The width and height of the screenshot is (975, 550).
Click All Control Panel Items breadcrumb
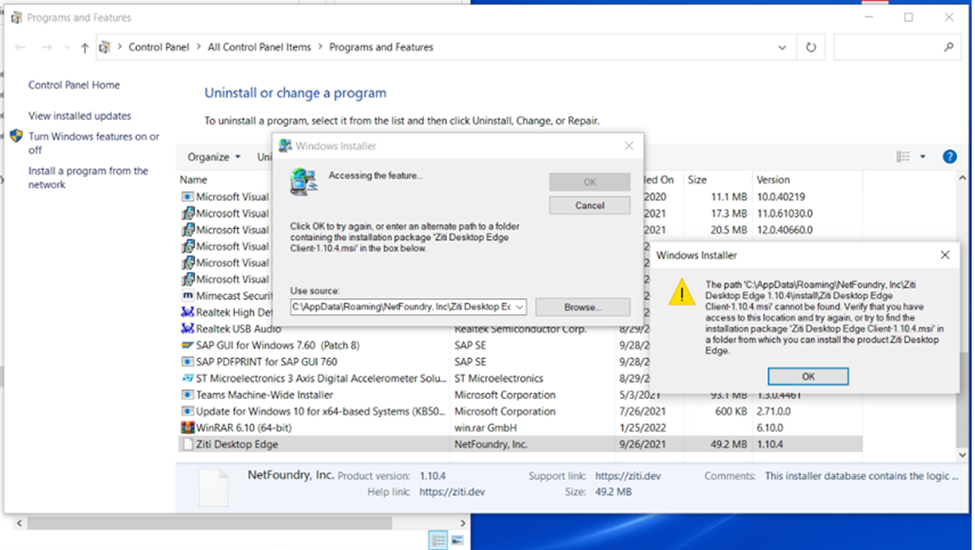coord(259,47)
